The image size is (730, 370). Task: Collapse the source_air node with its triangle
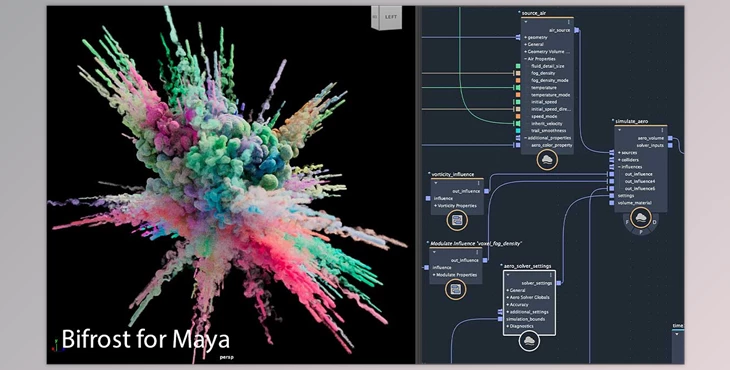[x=526, y=22]
